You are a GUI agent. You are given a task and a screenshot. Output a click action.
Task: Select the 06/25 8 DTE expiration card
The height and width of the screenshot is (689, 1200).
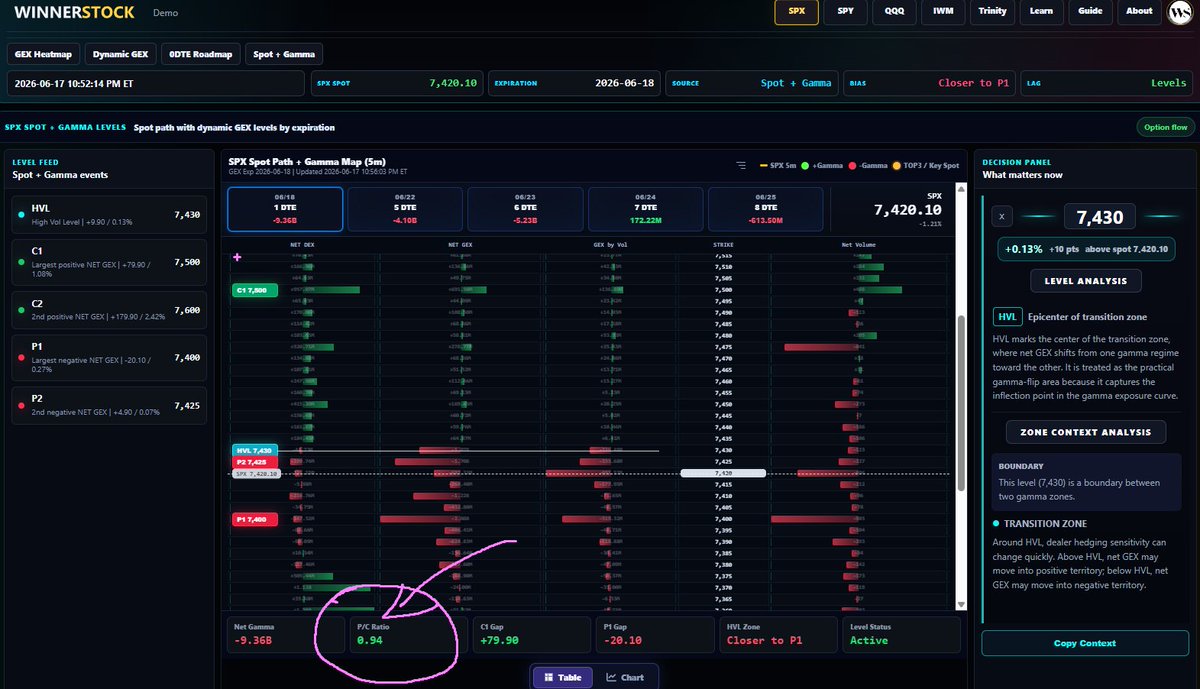pyautogui.click(x=765, y=208)
